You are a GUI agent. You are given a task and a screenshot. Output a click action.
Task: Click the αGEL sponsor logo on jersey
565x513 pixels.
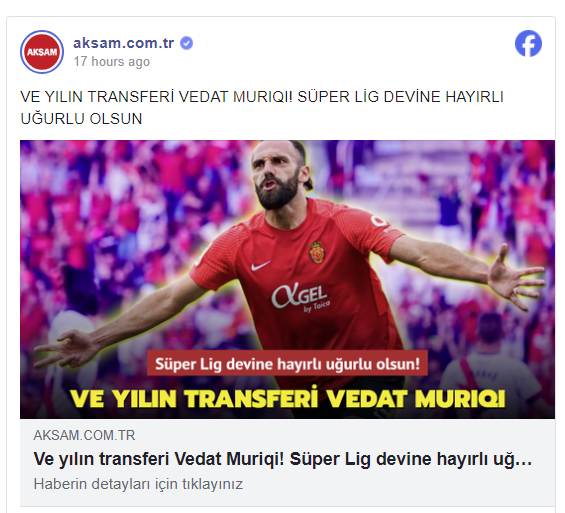pos(299,296)
